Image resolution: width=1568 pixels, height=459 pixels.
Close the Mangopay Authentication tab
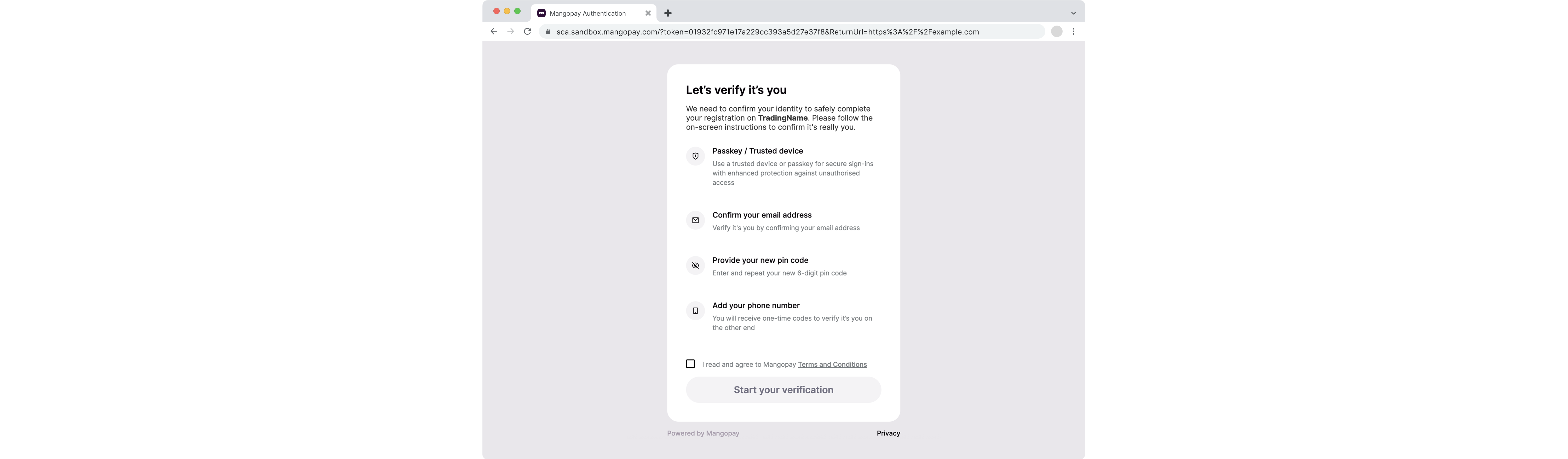[x=648, y=13]
